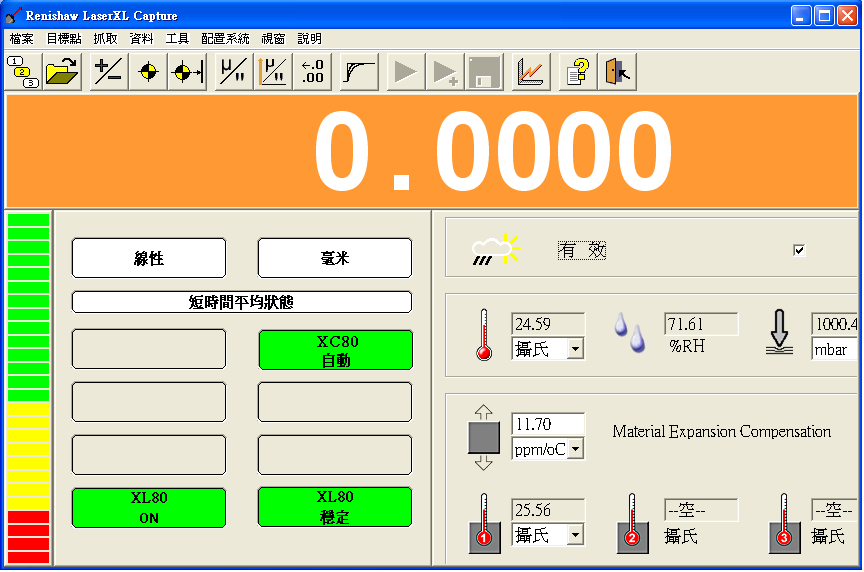864x572 pixels.
Task: Minimize the Renishaw LaserXL Capture window
Action: tap(801, 15)
